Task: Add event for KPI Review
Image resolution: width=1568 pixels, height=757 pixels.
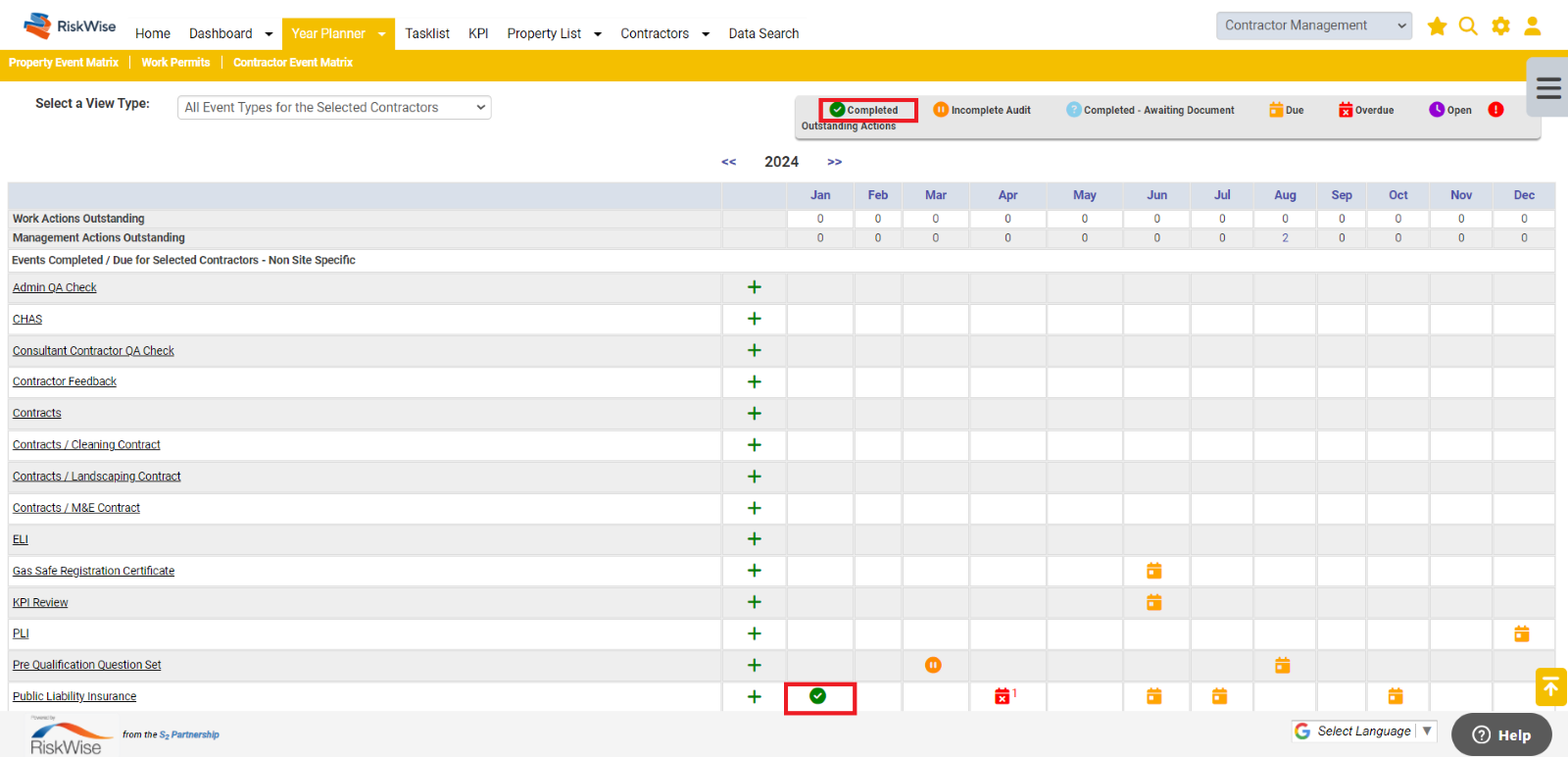Action: point(755,602)
